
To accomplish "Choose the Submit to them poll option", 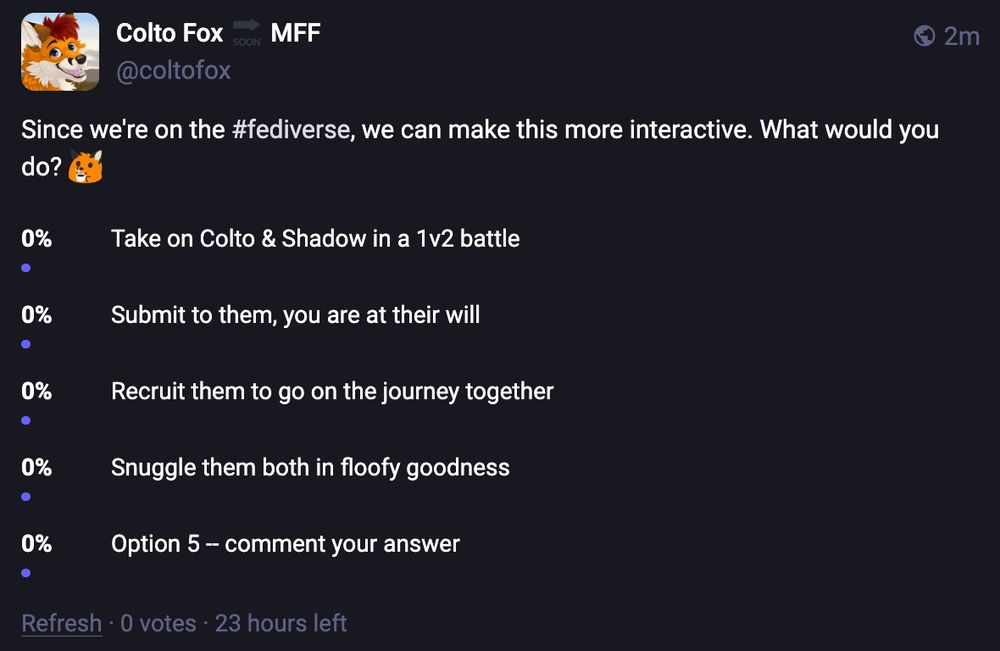I will (x=296, y=315).
